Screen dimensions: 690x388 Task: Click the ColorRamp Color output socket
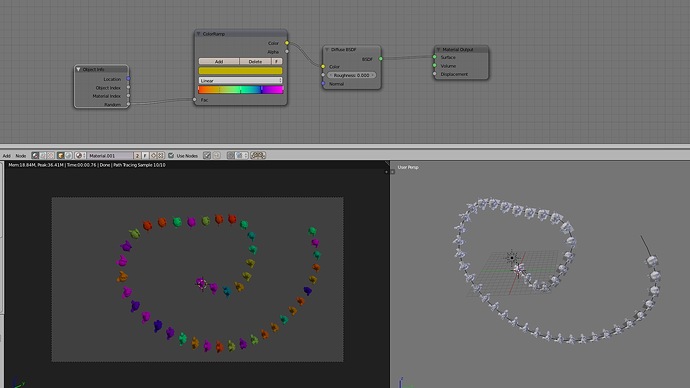tap(287, 43)
